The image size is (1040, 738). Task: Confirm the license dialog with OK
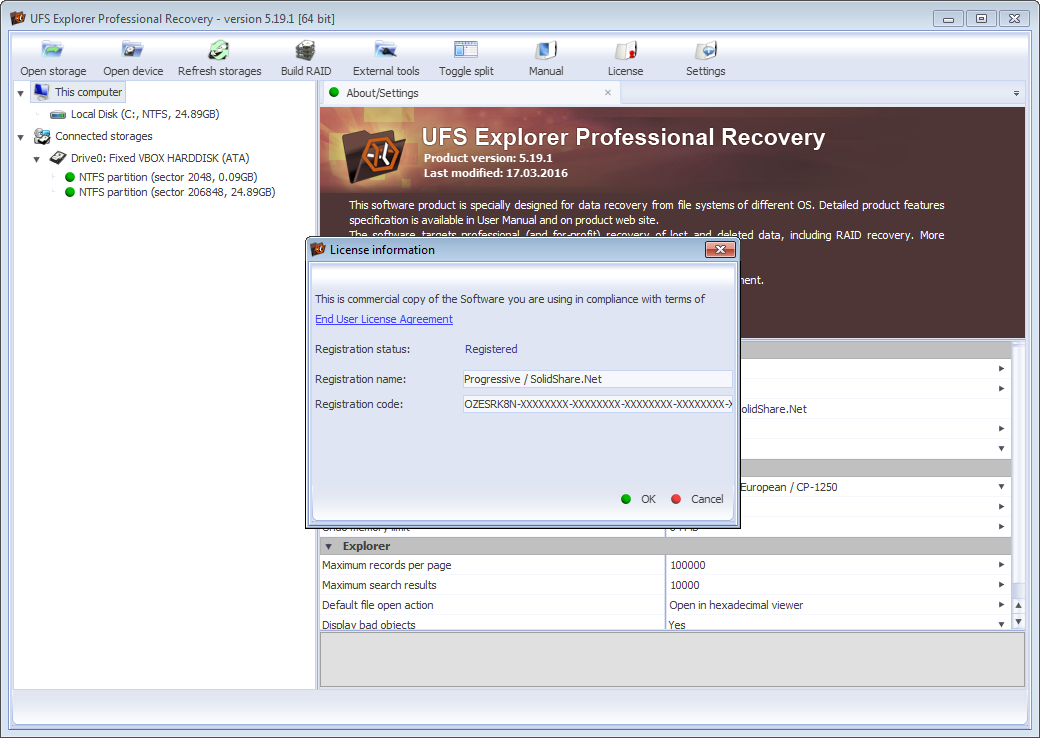pyautogui.click(x=639, y=499)
